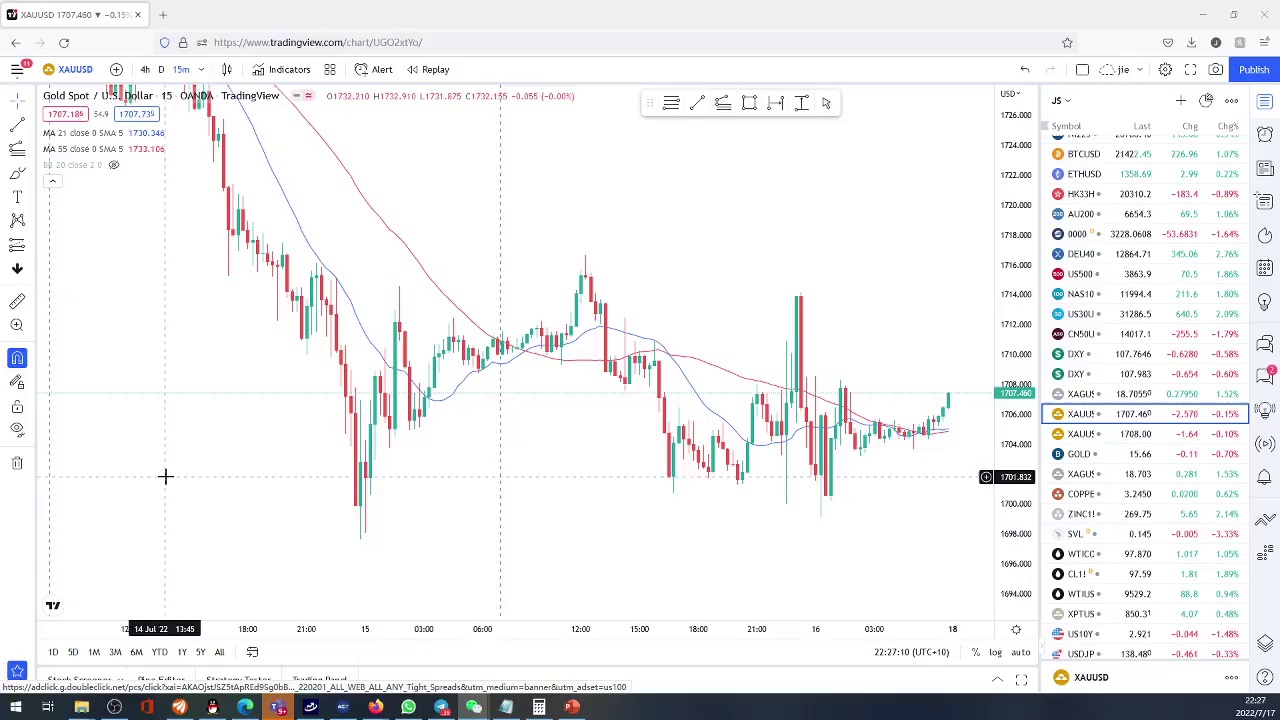Click the Alert button
Image resolution: width=1280 pixels, height=720 pixels.
[373, 69]
